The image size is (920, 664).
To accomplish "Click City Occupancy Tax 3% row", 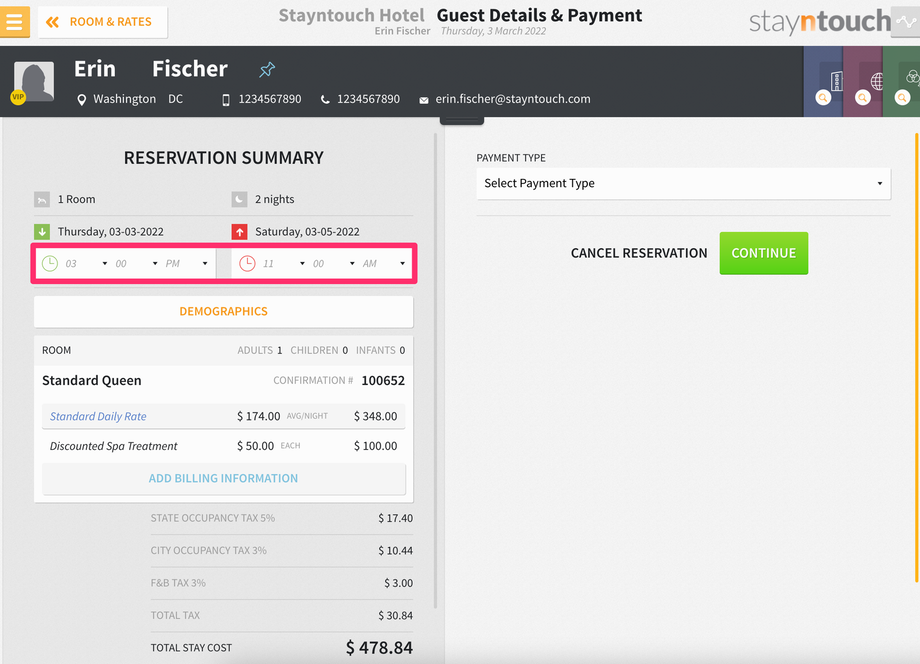I will pyautogui.click(x=282, y=551).
